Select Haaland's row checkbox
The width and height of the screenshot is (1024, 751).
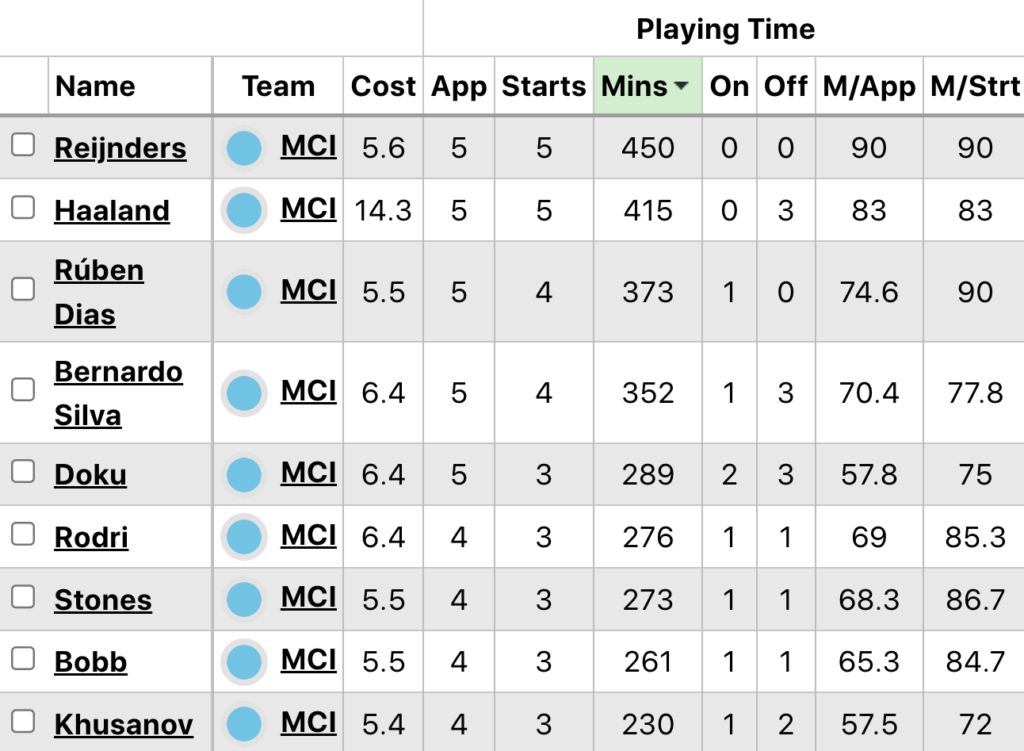(x=23, y=208)
